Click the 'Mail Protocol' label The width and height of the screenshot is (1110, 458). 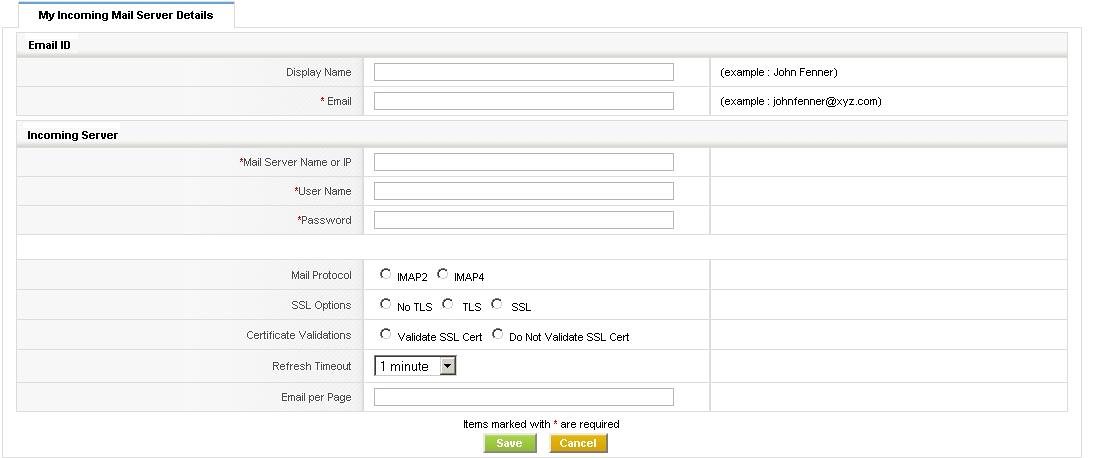click(321, 275)
